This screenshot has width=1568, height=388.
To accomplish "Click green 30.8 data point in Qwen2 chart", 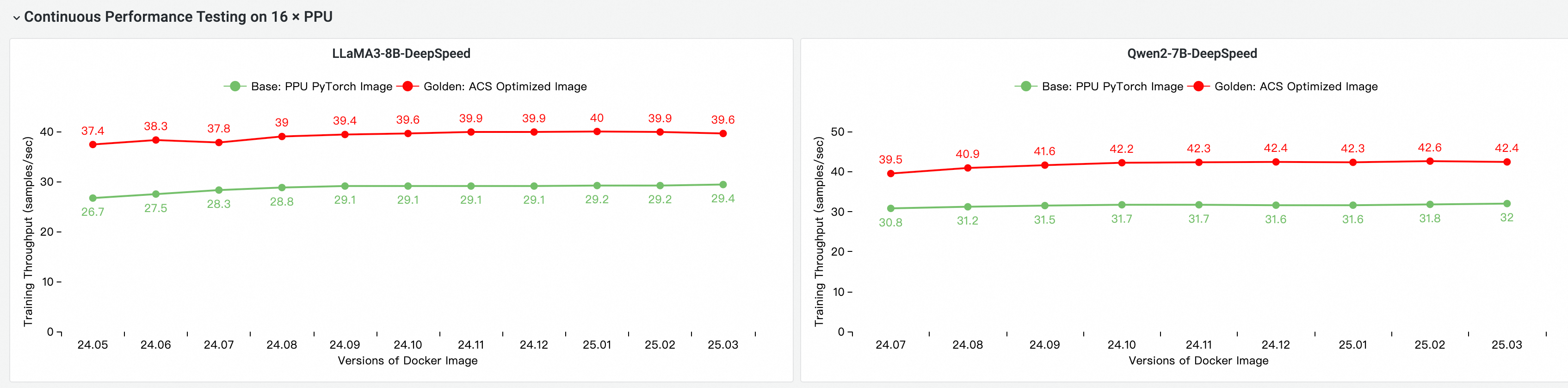I will pyautogui.click(x=890, y=208).
